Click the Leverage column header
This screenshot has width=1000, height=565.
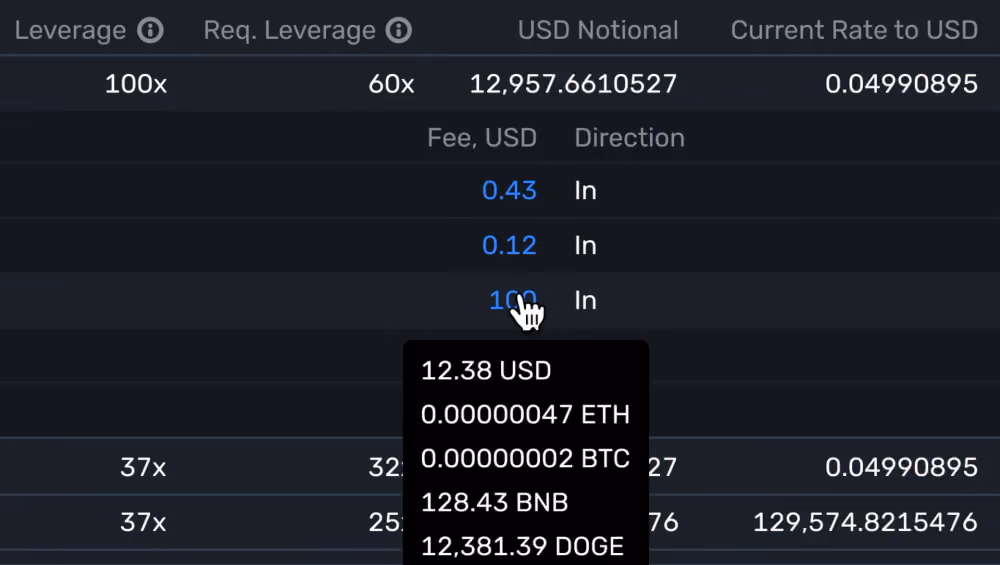tap(70, 30)
